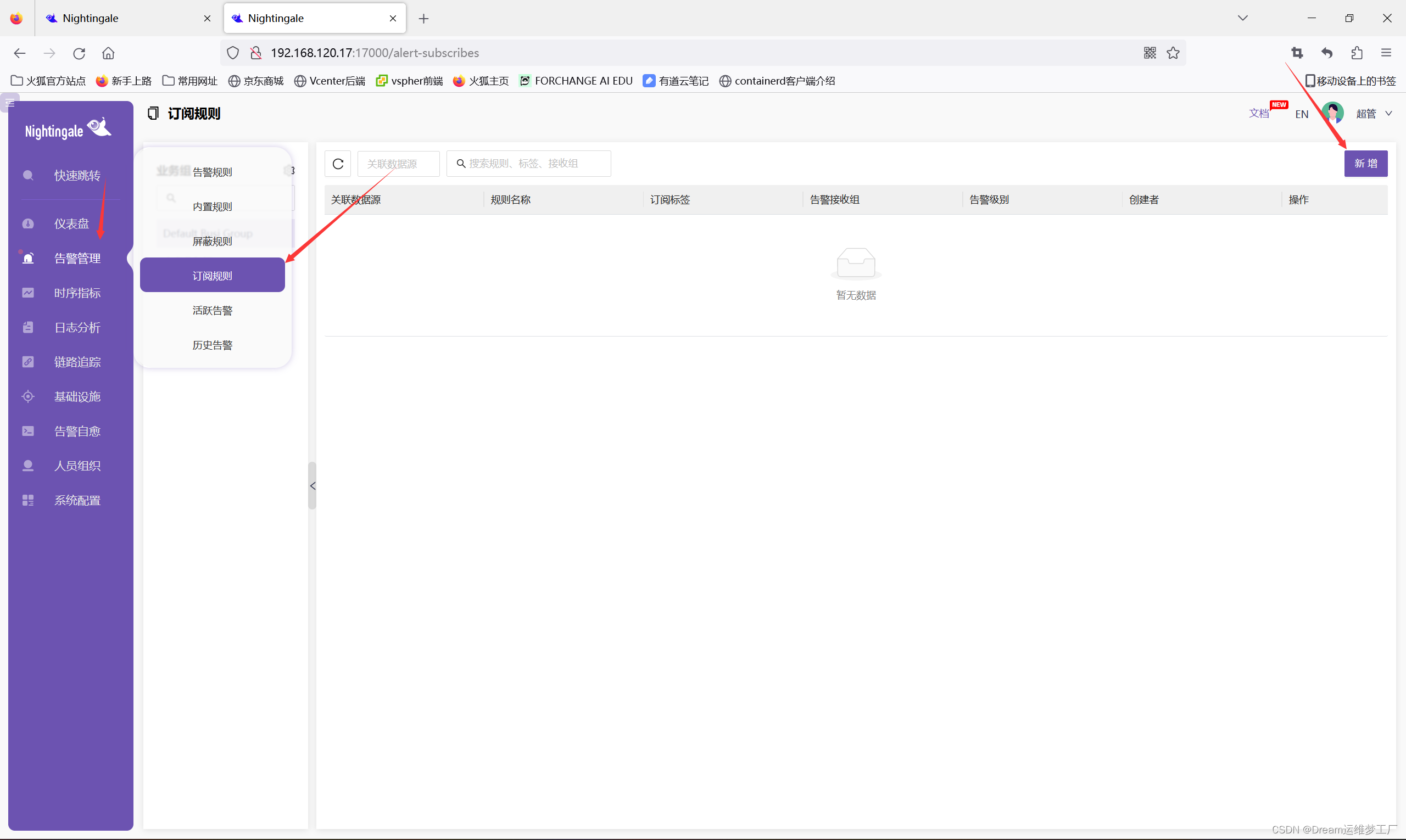Click the QR code icon in the address bar
The width and height of the screenshot is (1406, 840).
(x=1150, y=53)
